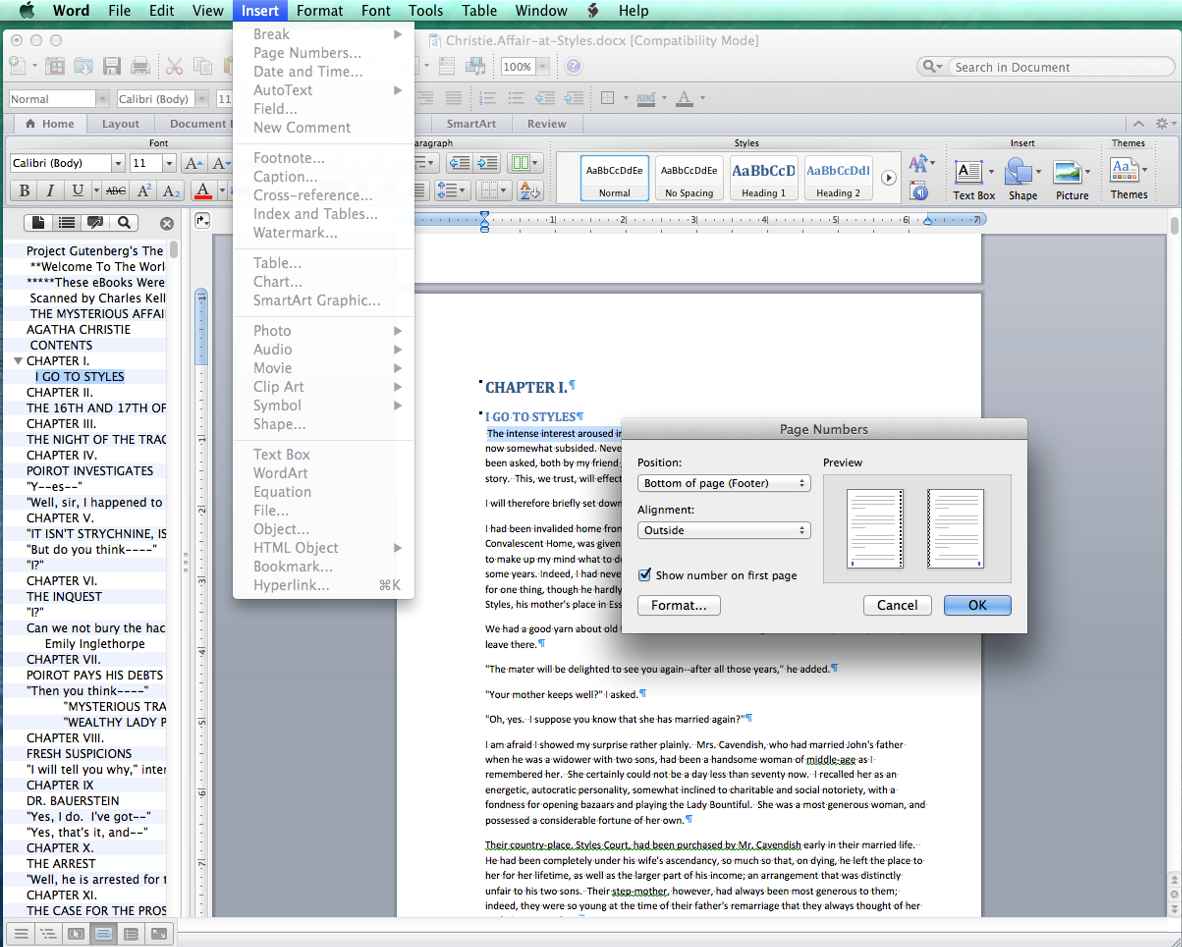Insert a Picture from the ribbon
Image resolution: width=1182 pixels, height=947 pixels.
(1071, 179)
